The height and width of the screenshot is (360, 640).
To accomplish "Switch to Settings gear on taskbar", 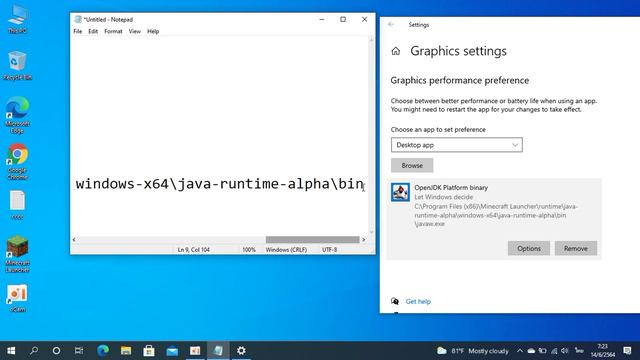I will point(241,351).
